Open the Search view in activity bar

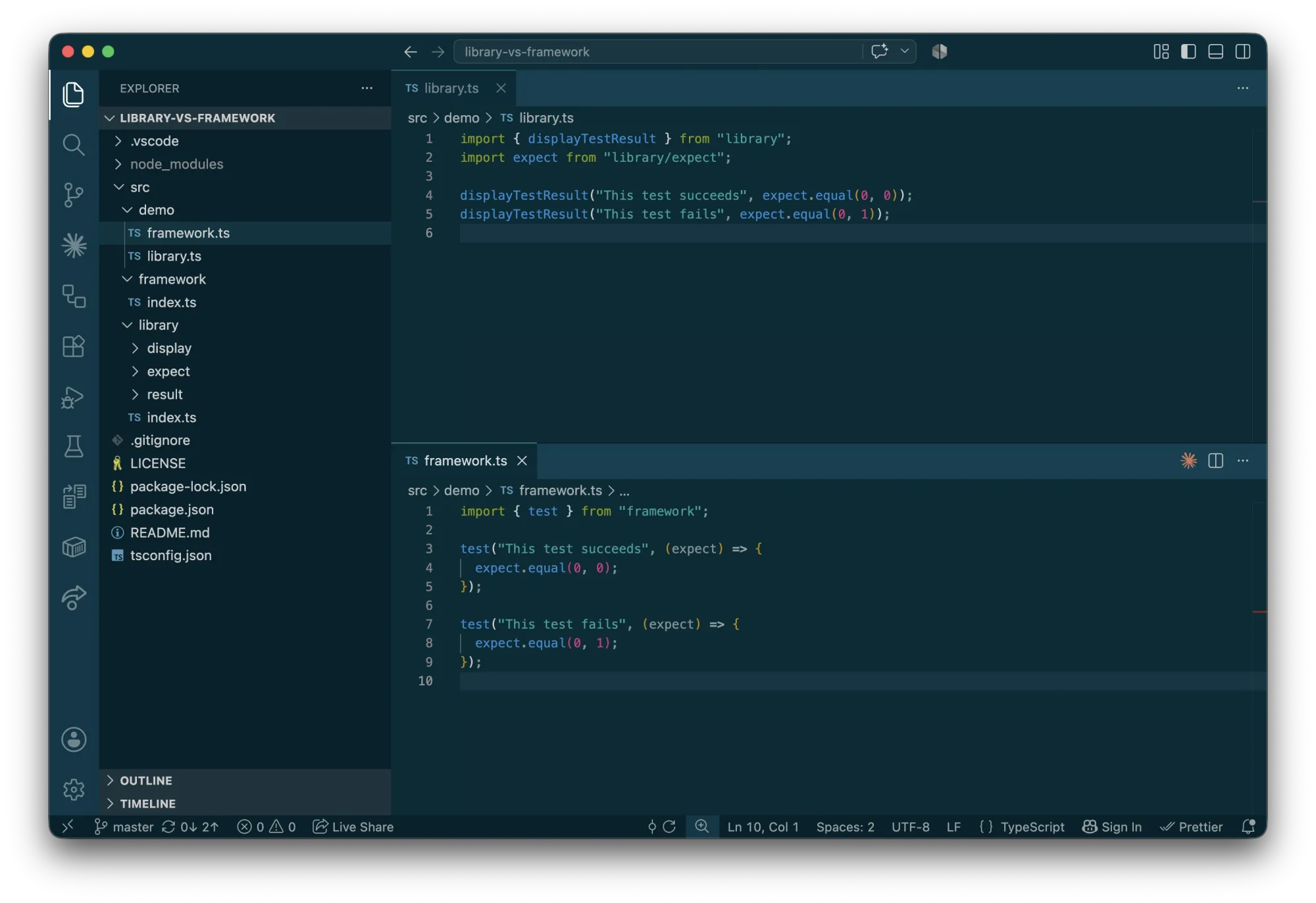pos(74,145)
